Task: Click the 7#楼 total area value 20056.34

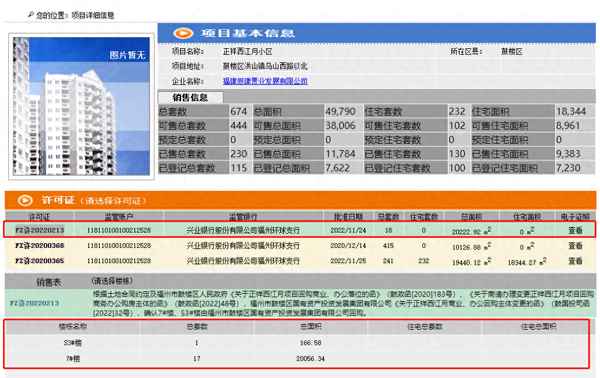Action: (x=310, y=359)
